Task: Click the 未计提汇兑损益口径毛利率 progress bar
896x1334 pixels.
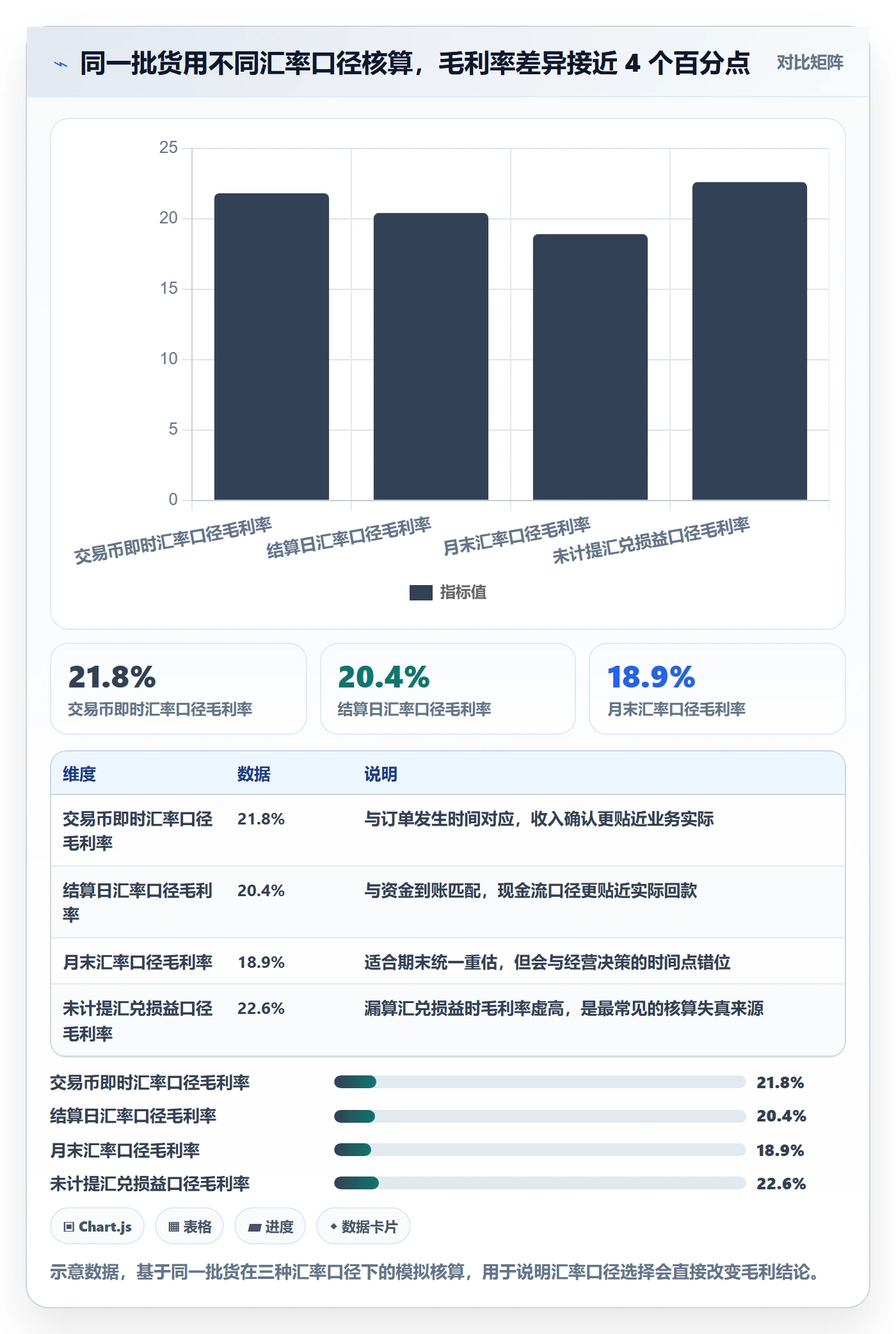Action: coord(540,1184)
